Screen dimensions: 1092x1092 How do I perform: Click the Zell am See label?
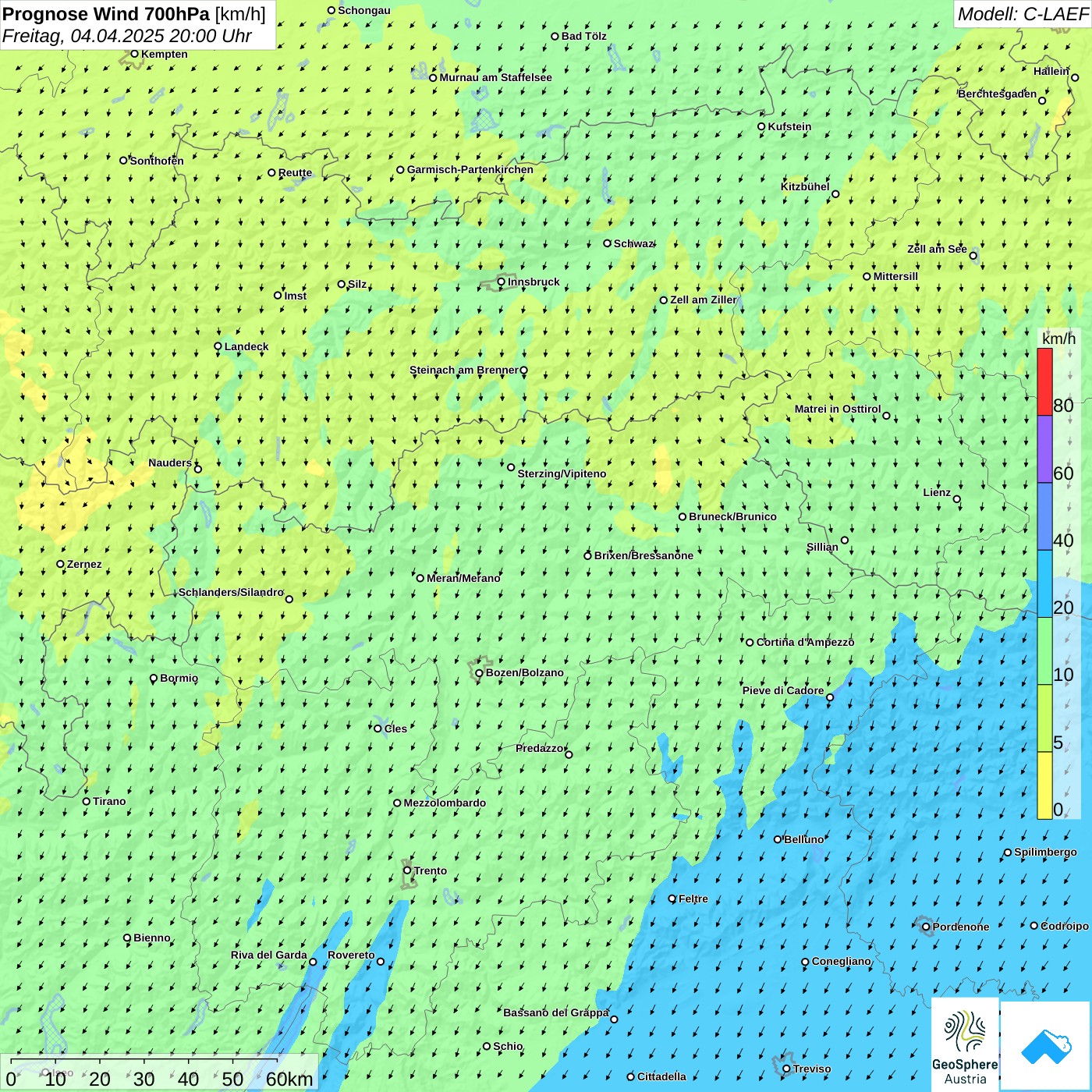tap(937, 249)
